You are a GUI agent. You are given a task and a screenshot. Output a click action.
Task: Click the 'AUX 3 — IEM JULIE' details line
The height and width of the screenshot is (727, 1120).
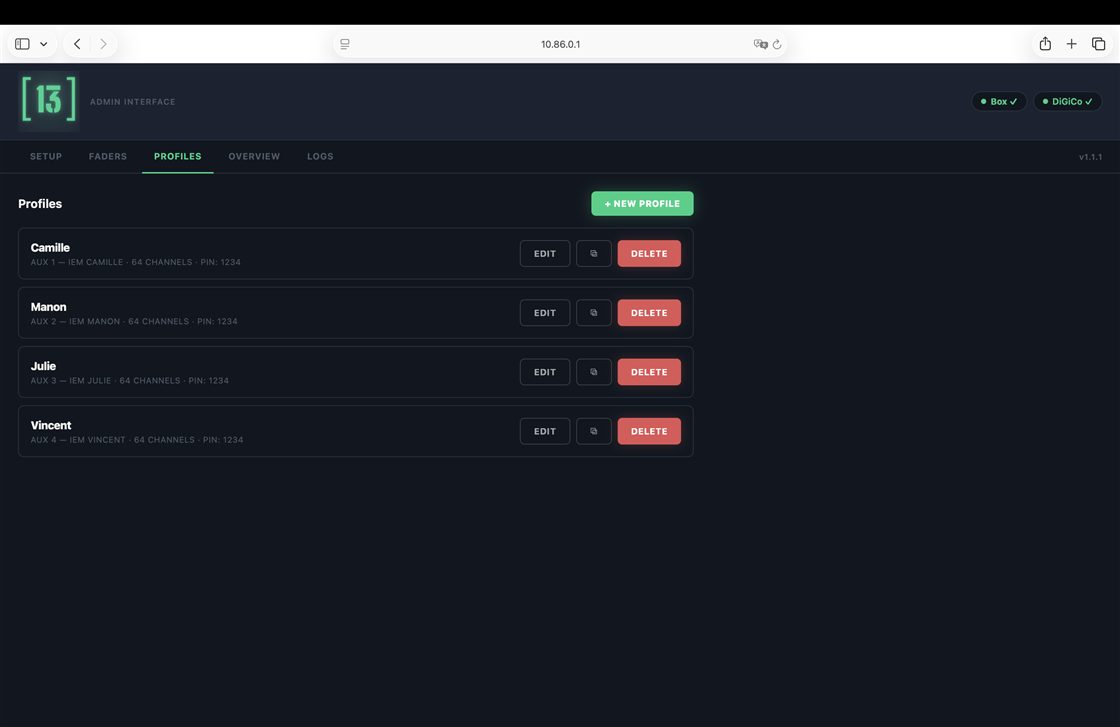[x=130, y=381]
